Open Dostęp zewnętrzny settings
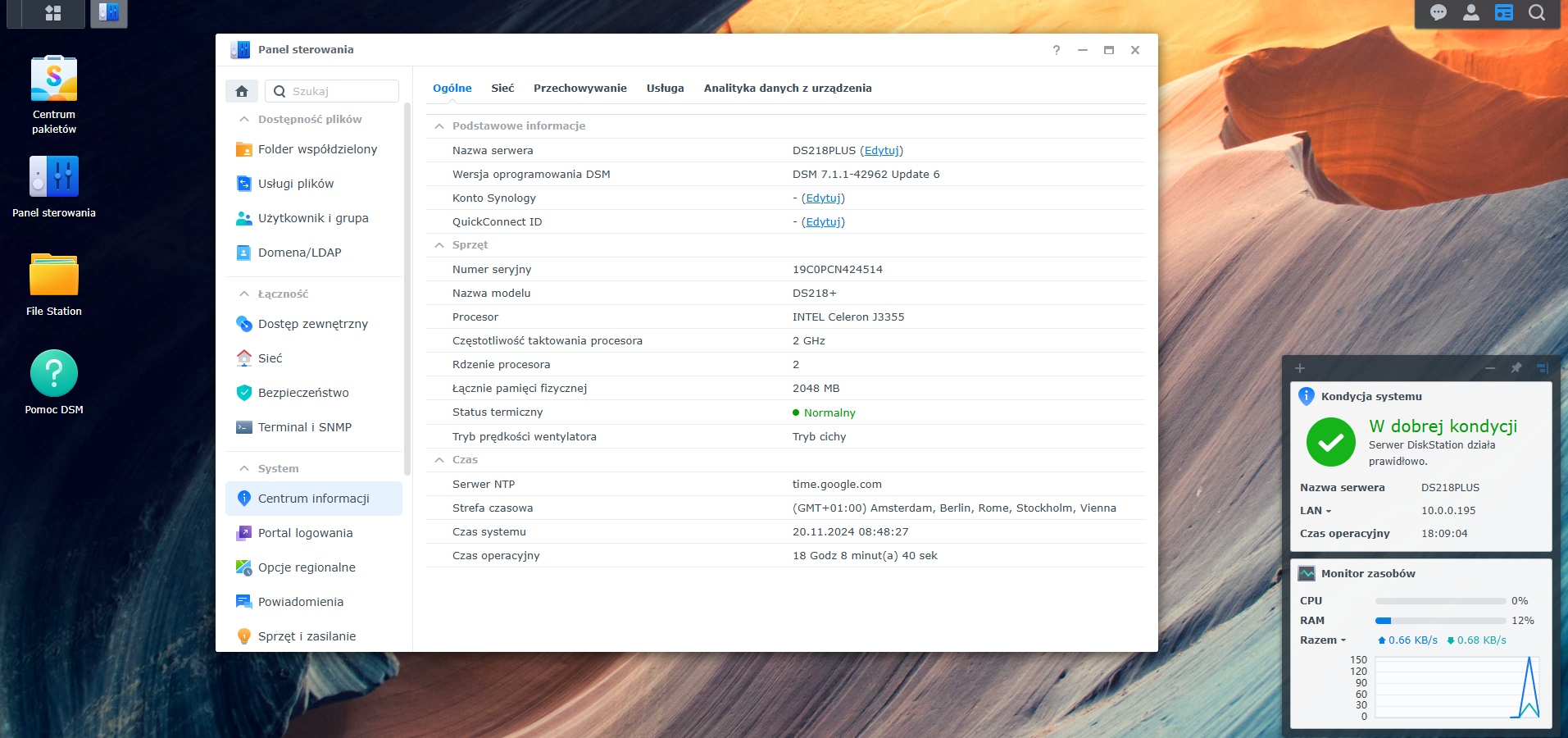This screenshot has height=738, width=1568. tap(314, 324)
